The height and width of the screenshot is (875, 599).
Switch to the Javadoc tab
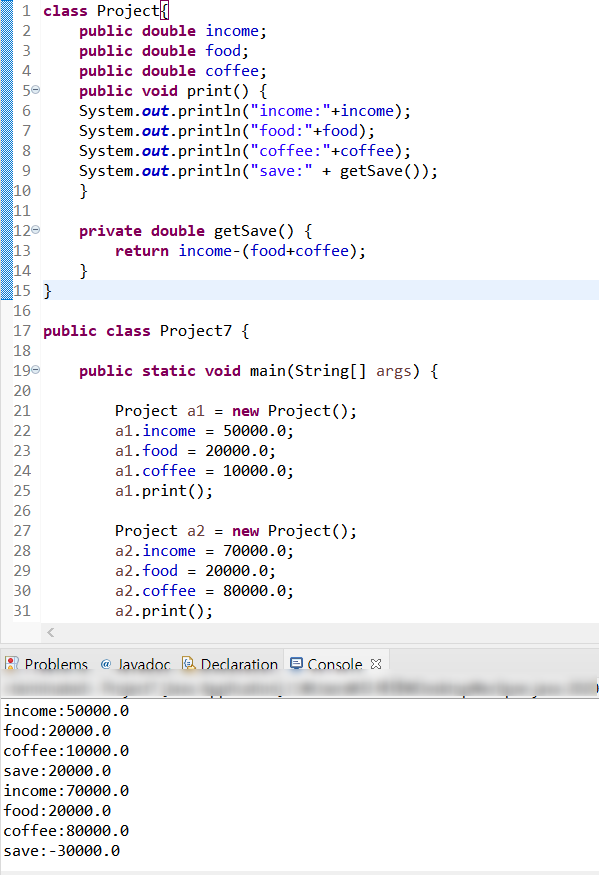[136, 664]
